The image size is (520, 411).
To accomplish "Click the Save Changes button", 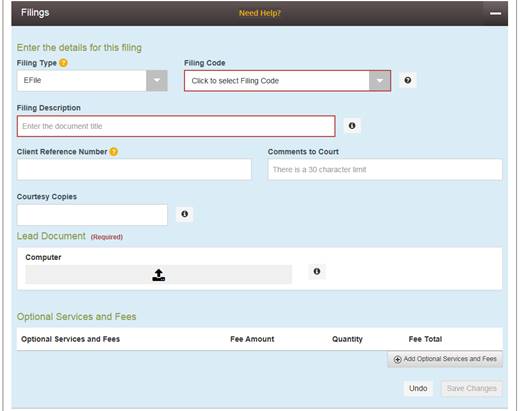I will (x=471, y=388).
